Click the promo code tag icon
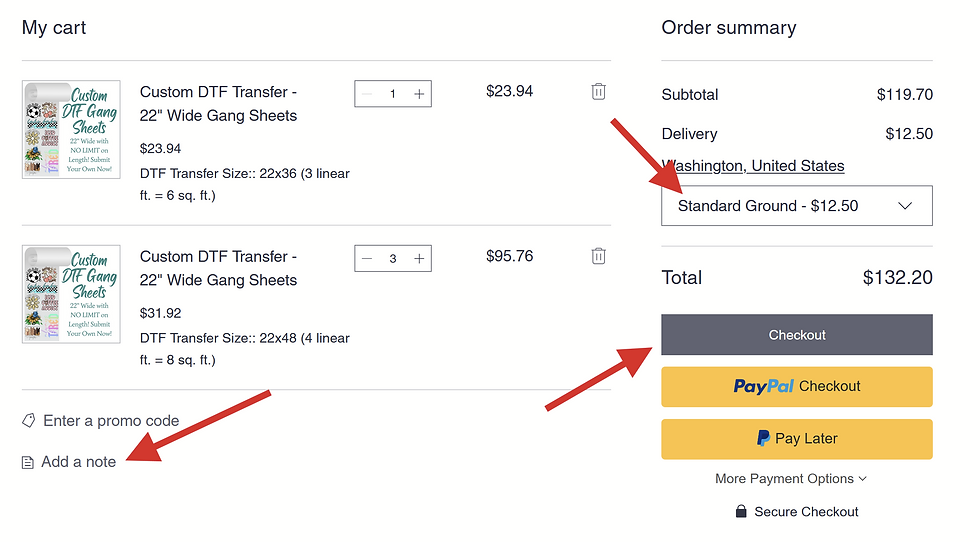Screen dimensions: 980x542 [29, 421]
